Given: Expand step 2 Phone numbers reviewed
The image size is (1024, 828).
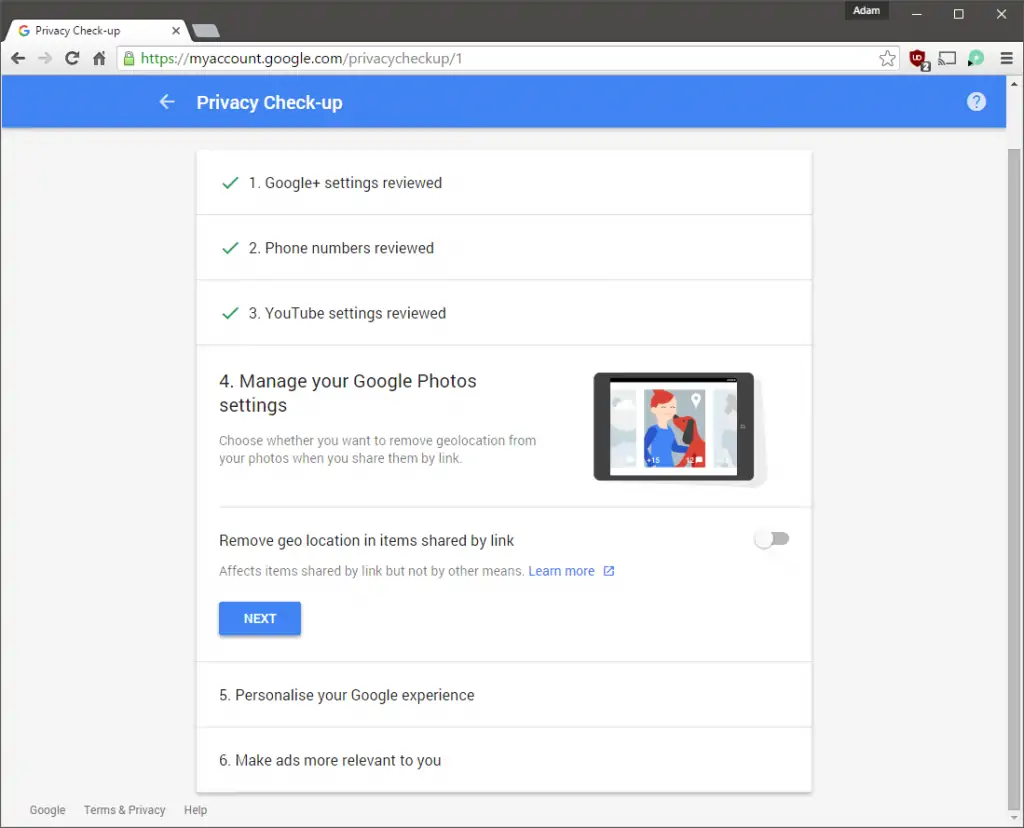Looking at the screenshot, I should [504, 247].
